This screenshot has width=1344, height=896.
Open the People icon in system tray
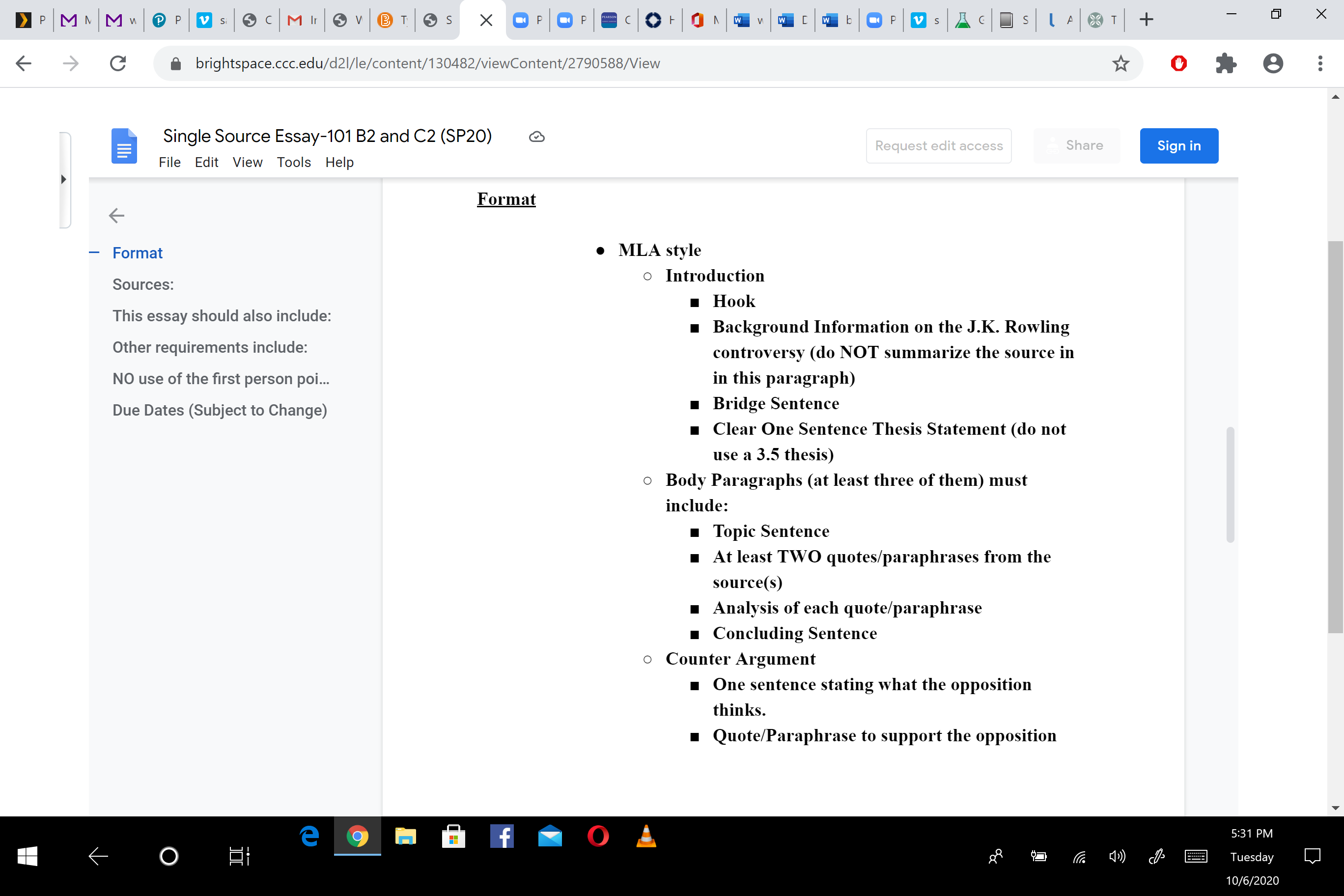(995, 856)
